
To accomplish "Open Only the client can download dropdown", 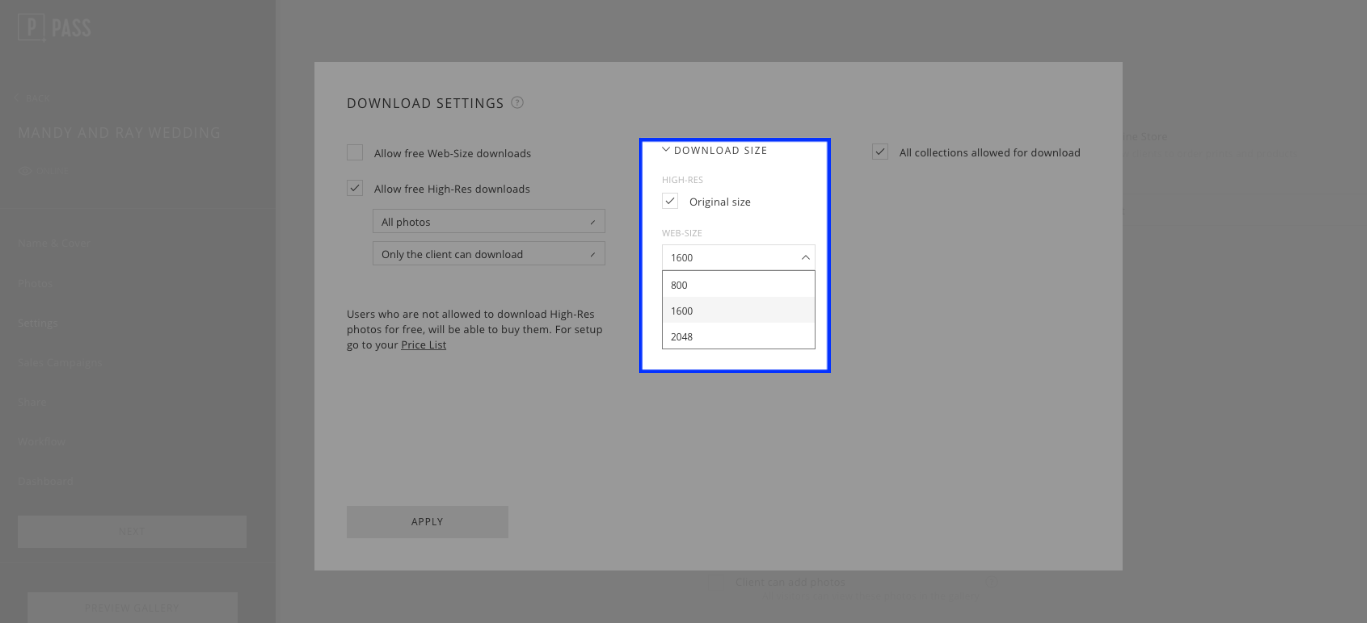I will pyautogui.click(x=488, y=254).
